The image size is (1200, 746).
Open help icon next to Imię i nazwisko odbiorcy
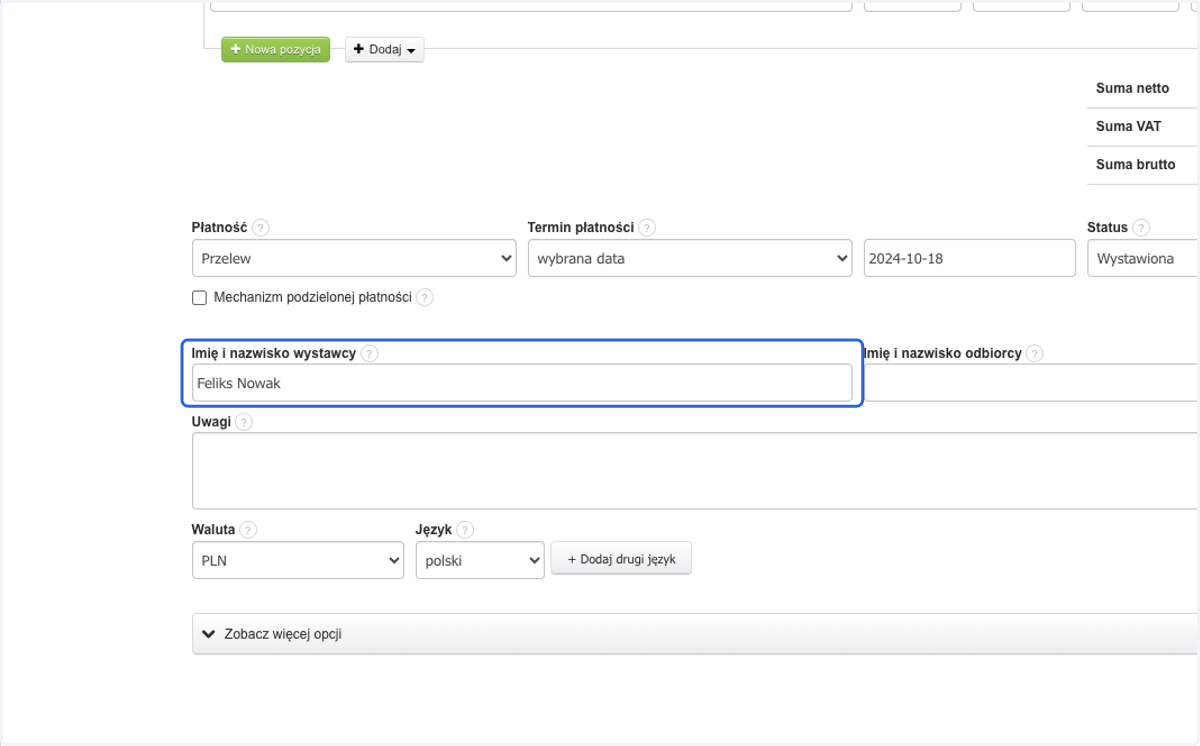[1035, 353]
